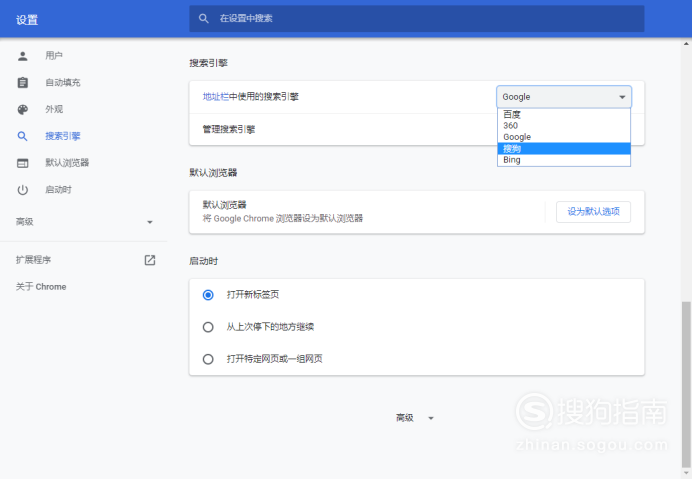692x479 pixels.
Task: Click the 默认浏览器 window icon
Action: click(23, 163)
